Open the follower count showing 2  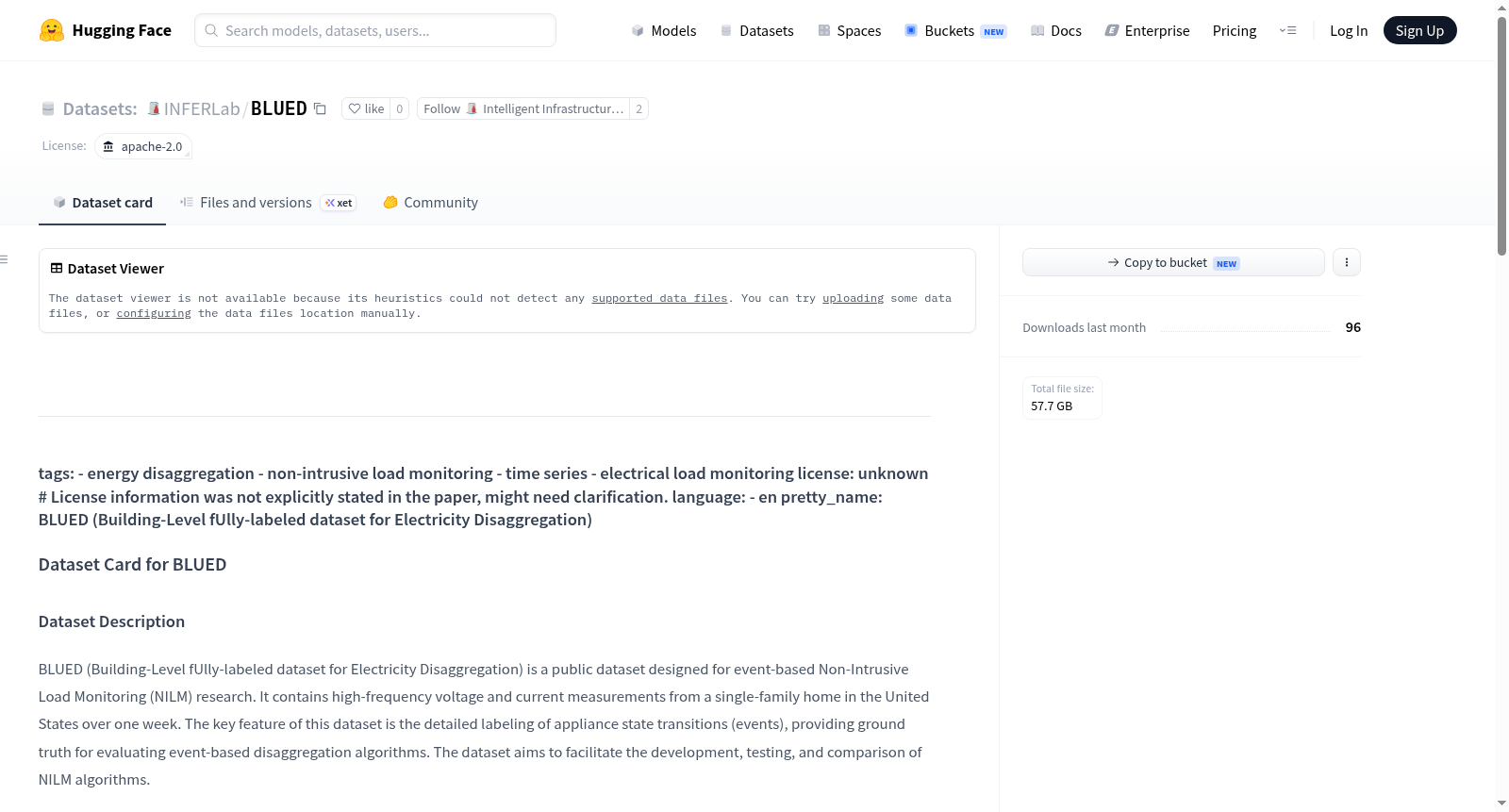(638, 108)
